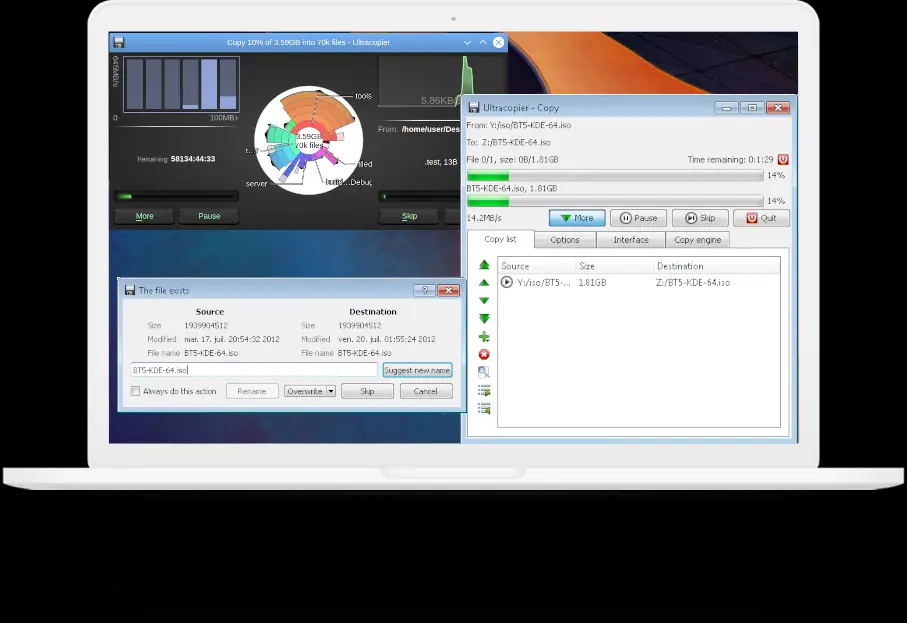The height and width of the screenshot is (623, 907).
Task: Open the Copy engine tab
Action: point(698,239)
